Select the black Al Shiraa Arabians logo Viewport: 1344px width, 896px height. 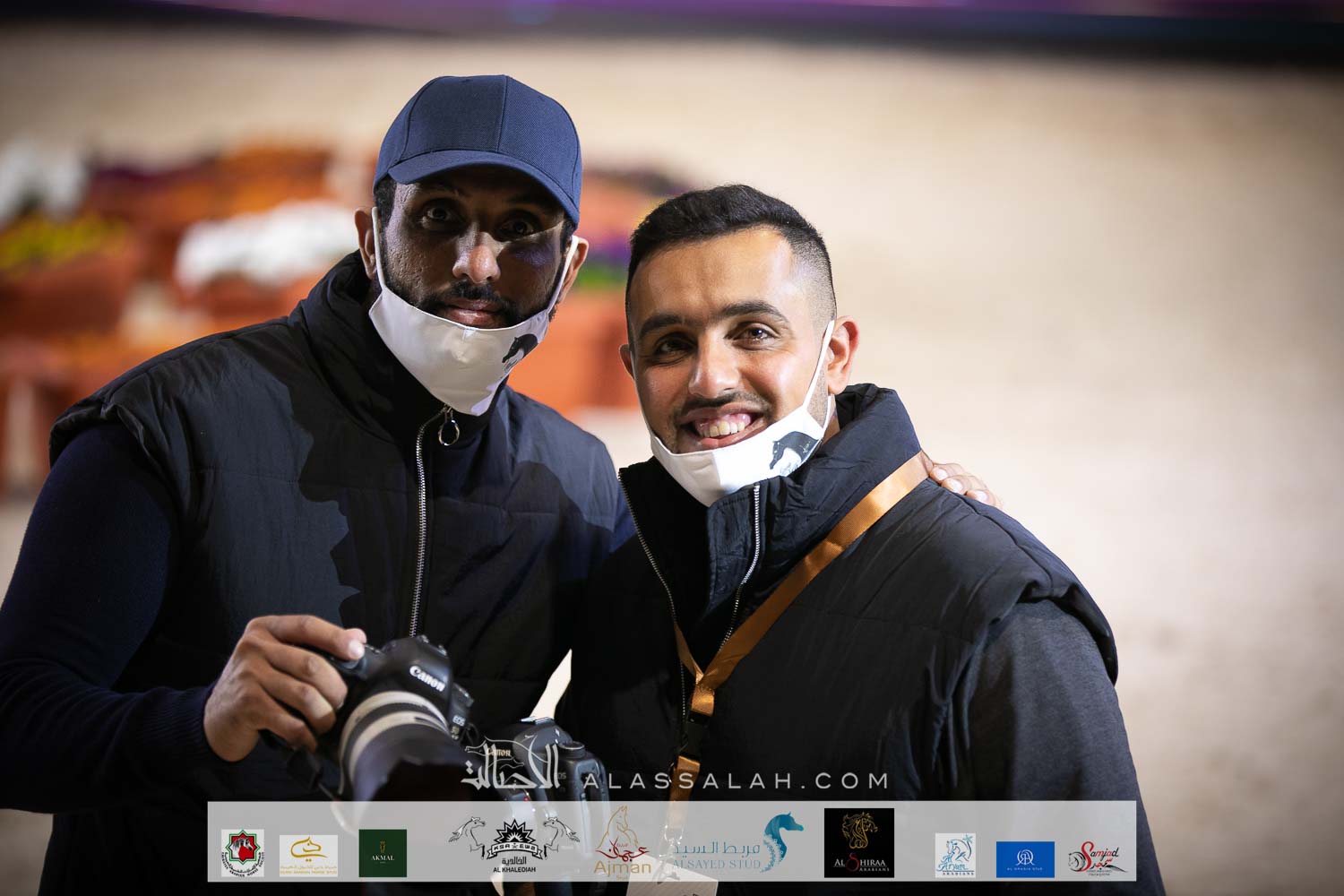858,843
